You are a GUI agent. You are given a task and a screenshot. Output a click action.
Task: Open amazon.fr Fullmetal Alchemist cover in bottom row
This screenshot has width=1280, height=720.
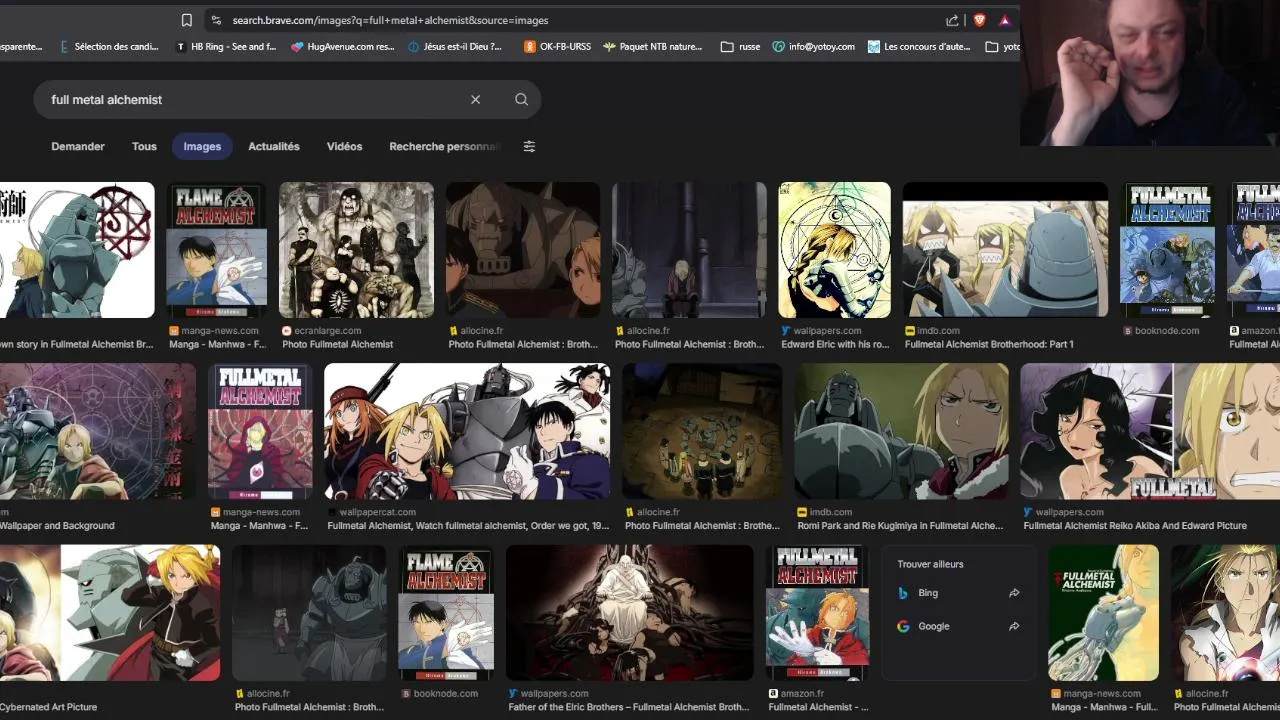[816, 613]
